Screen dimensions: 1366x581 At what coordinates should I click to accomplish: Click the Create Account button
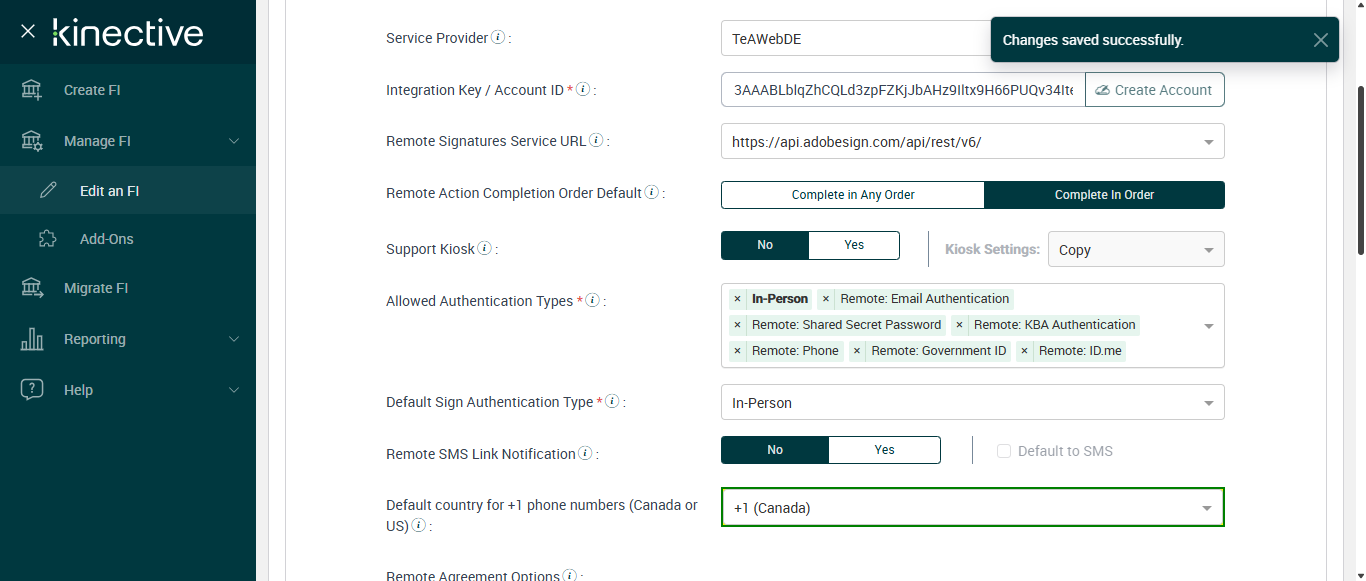[1154, 90]
